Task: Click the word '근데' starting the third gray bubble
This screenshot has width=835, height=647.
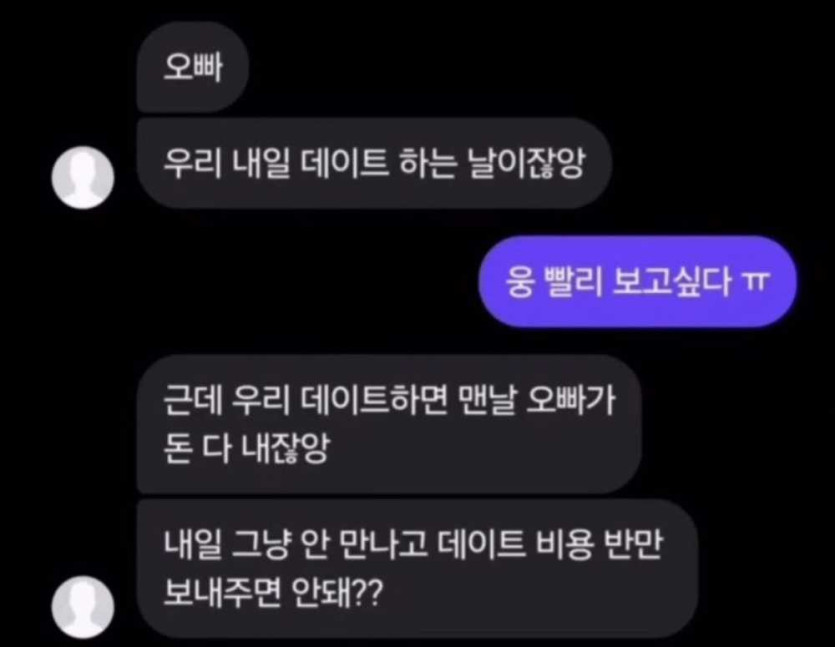Action: [192, 400]
